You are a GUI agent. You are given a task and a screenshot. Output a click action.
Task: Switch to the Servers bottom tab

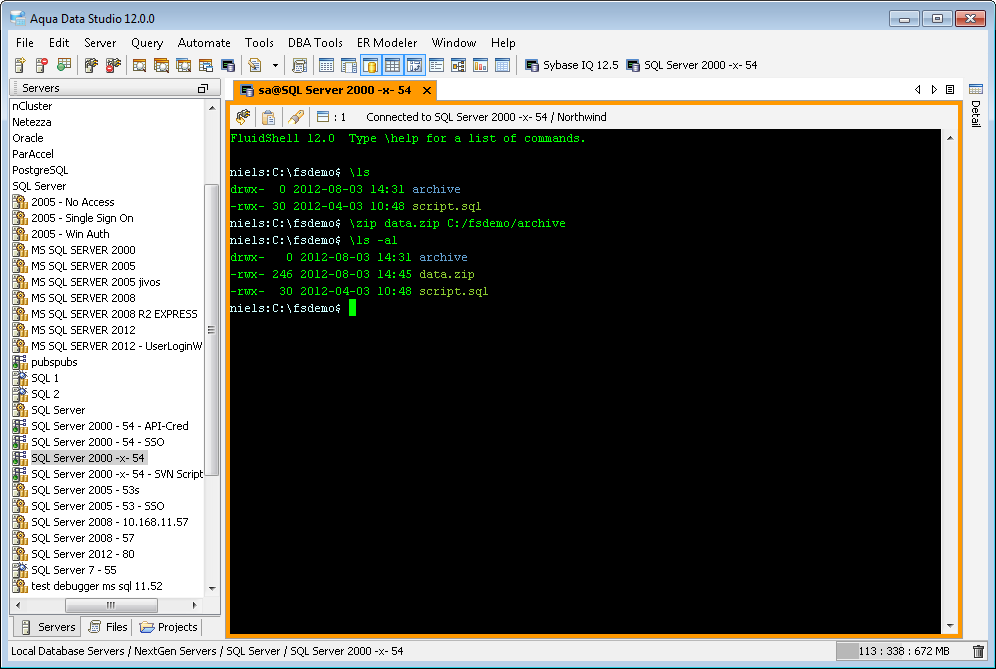pyautogui.click(x=48, y=627)
